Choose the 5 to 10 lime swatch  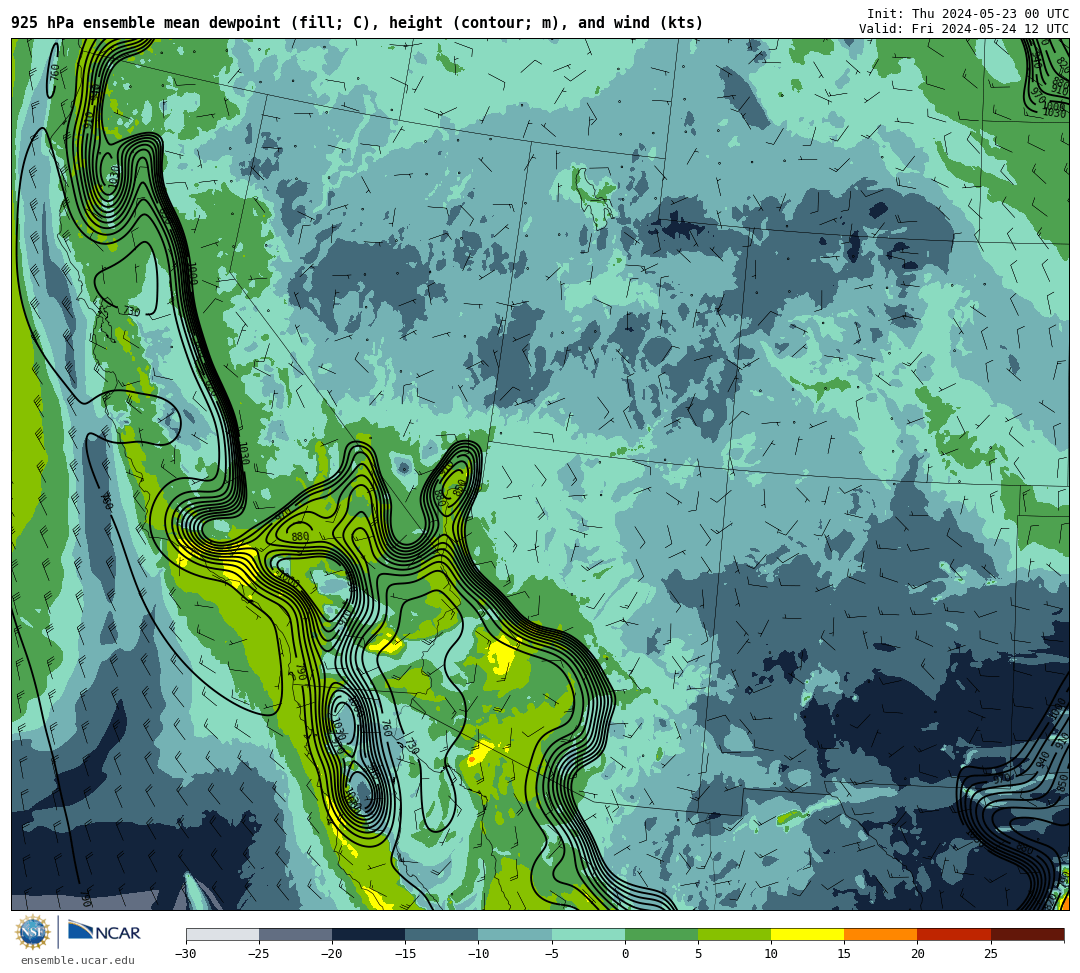[734, 934]
